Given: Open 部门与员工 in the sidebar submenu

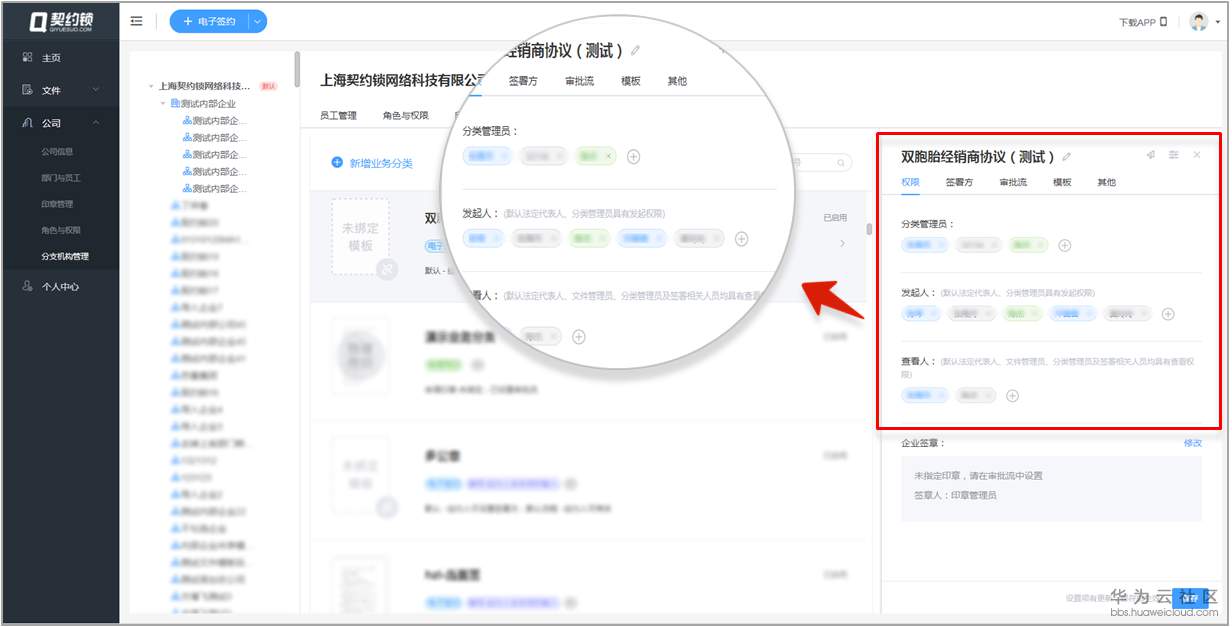Looking at the screenshot, I should [61, 178].
